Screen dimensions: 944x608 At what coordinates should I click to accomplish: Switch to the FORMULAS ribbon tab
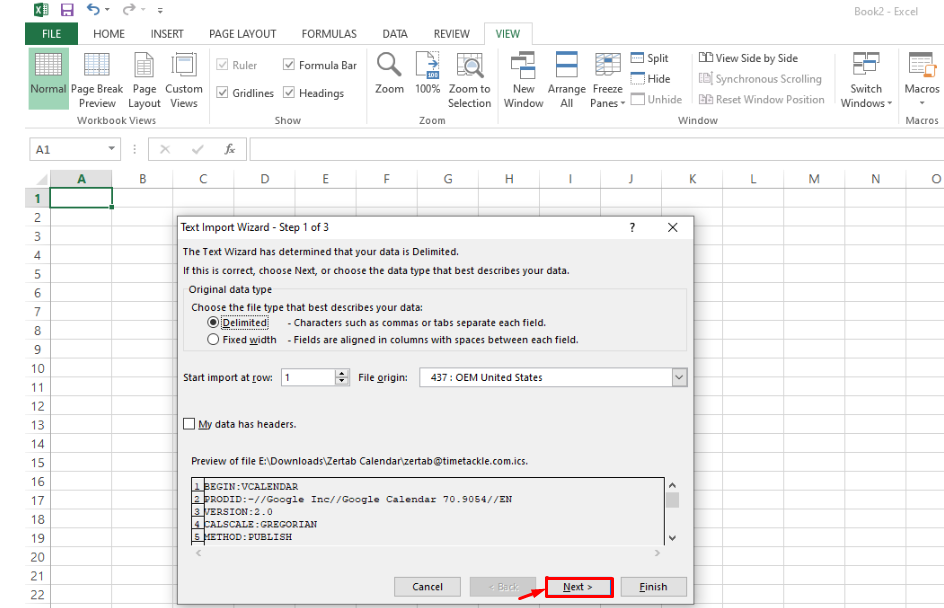(329, 33)
